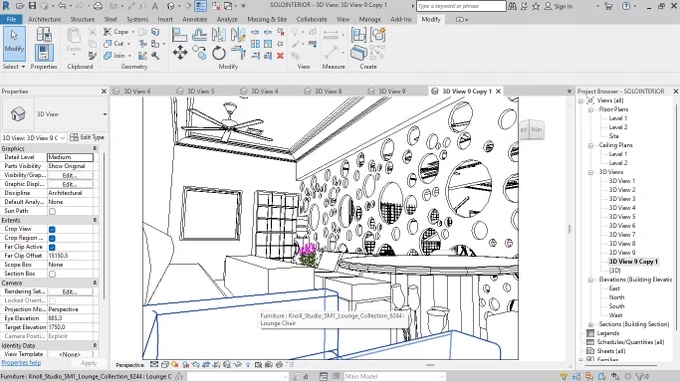Click the keyword search input field
Viewport: 680px width, 382px height.
tap(461, 6)
